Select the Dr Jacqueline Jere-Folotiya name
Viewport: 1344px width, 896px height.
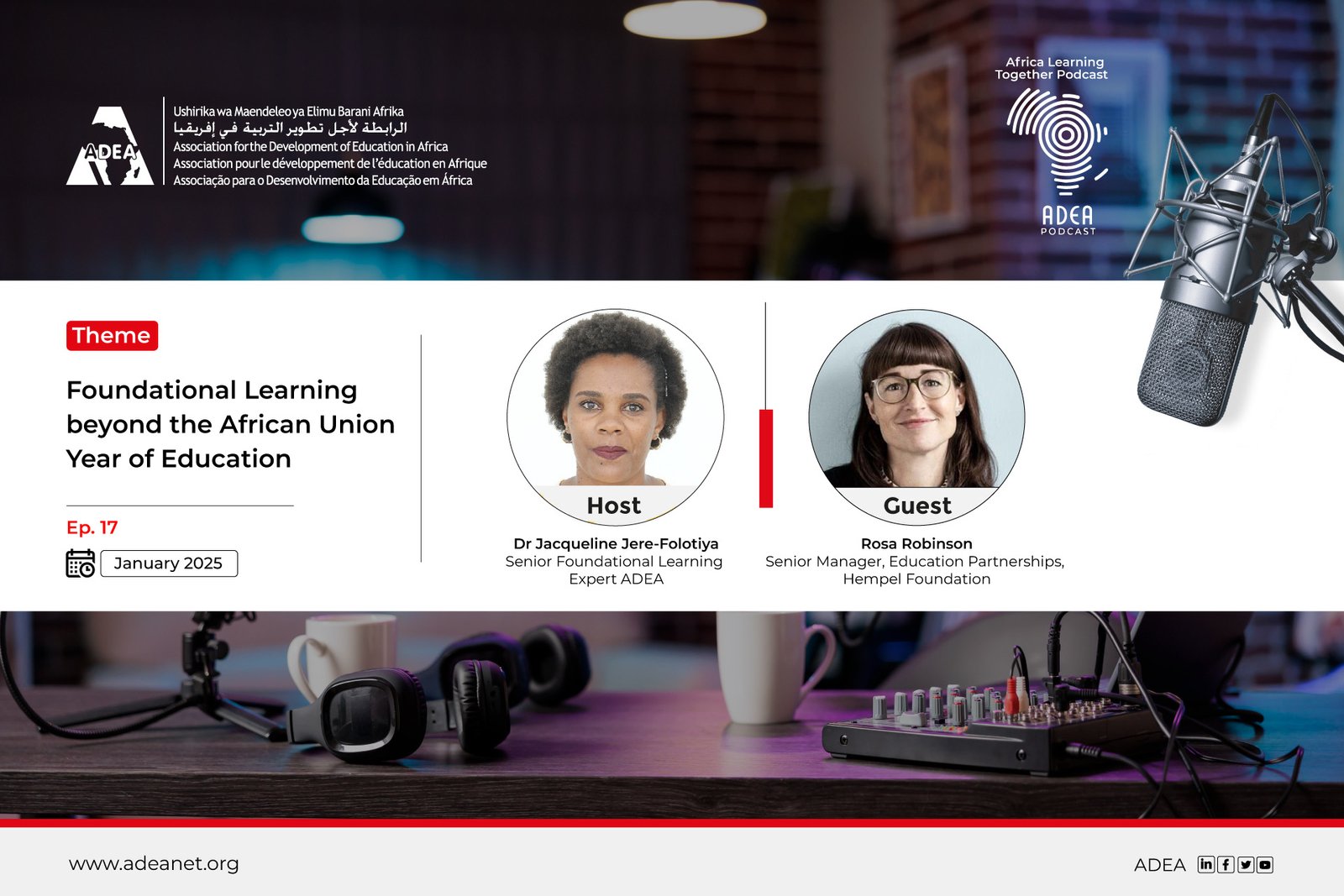(x=616, y=543)
